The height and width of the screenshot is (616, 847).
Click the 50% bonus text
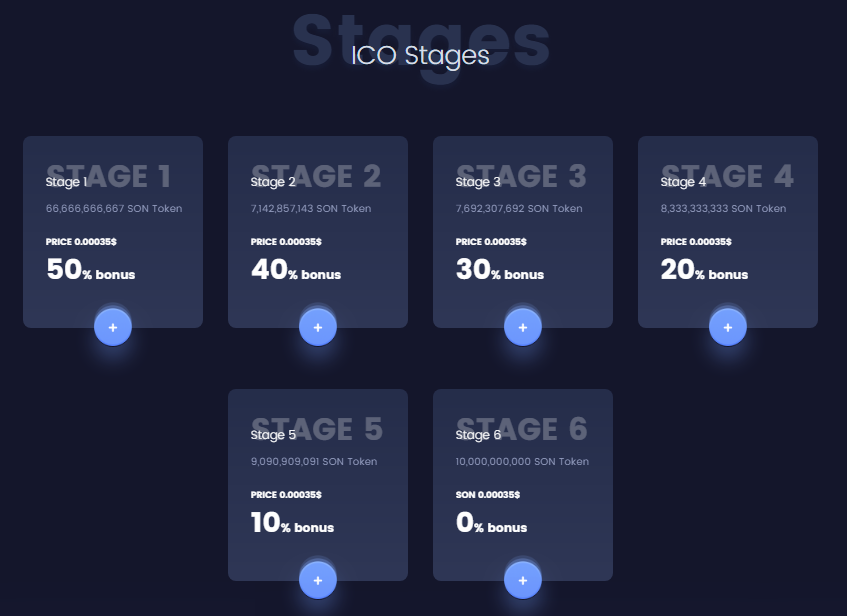point(90,271)
